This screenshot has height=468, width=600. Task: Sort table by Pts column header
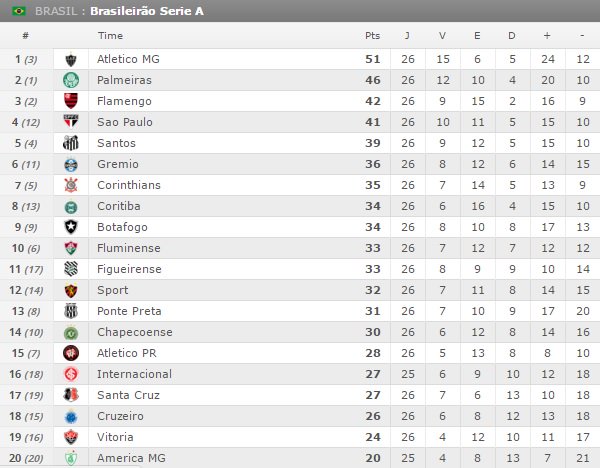pos(372,36)
